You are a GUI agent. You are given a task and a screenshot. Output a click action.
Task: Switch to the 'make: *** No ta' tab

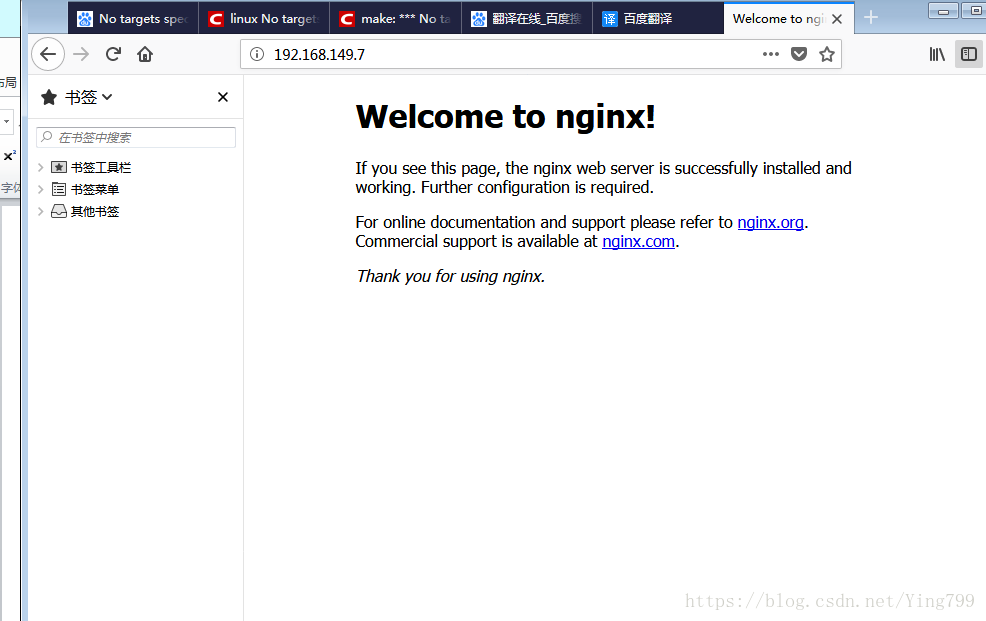(396, 19)
